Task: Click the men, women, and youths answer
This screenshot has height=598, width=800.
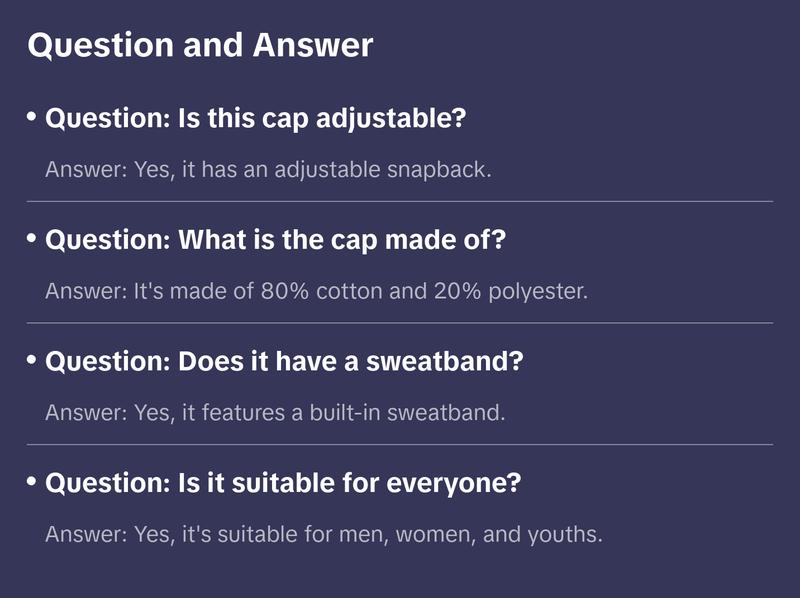Action: [324, 534]
